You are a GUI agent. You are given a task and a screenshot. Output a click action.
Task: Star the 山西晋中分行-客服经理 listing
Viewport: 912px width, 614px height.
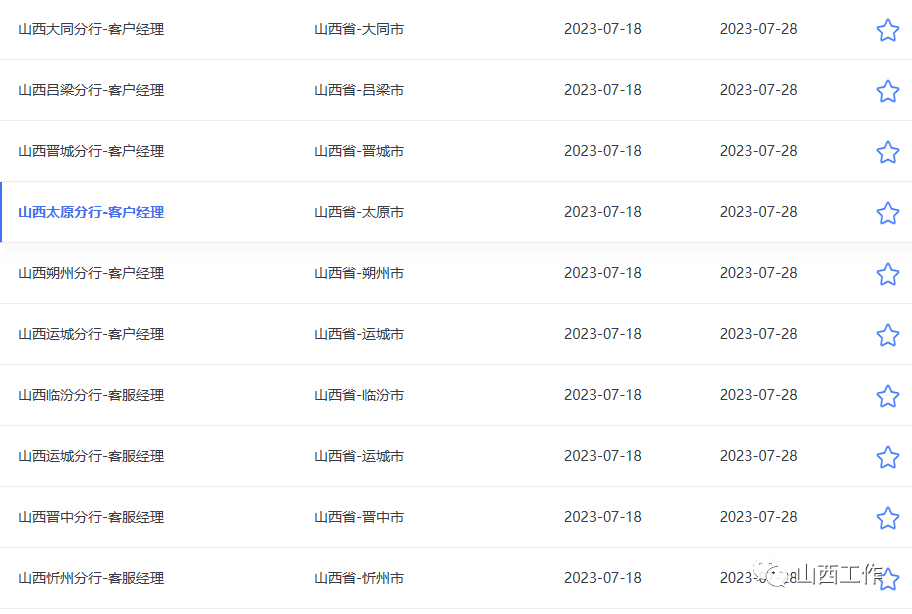point(888,519)
